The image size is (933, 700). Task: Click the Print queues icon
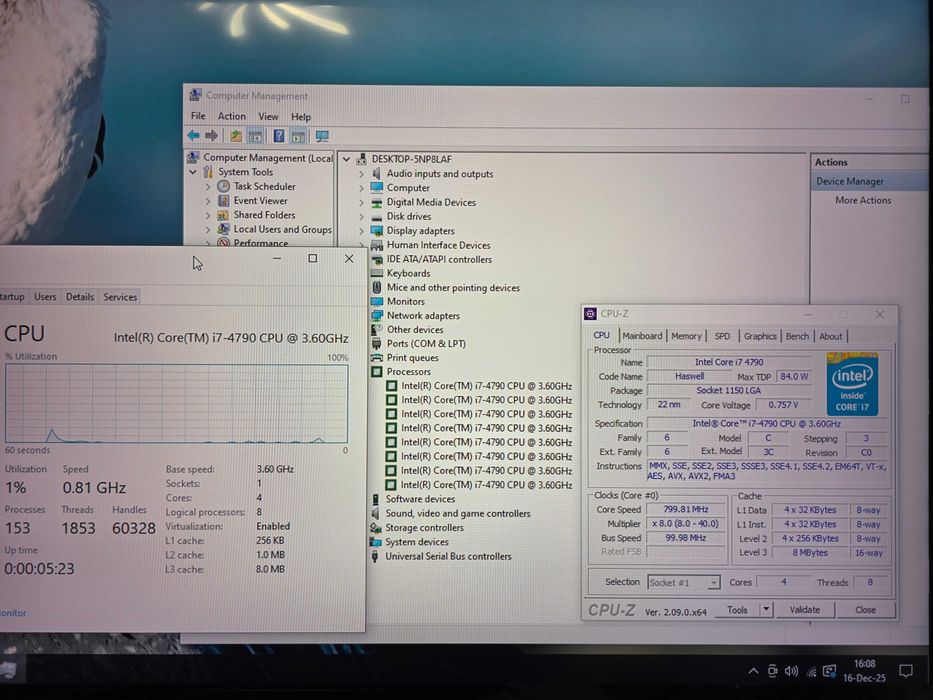[x=377, y=357]
